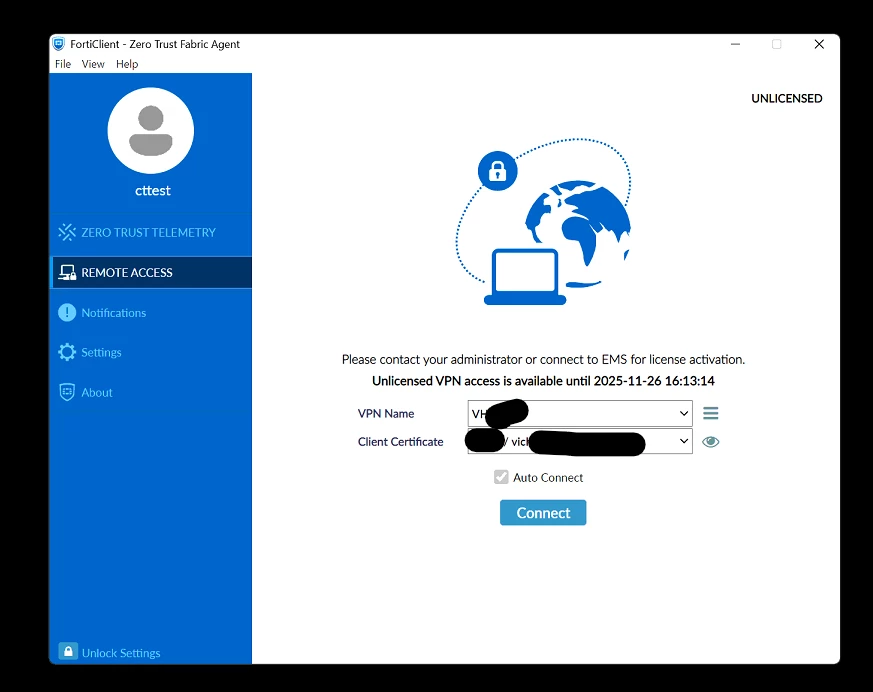Click the Connect button
The image size is (873, 692).
click(543, 513)
